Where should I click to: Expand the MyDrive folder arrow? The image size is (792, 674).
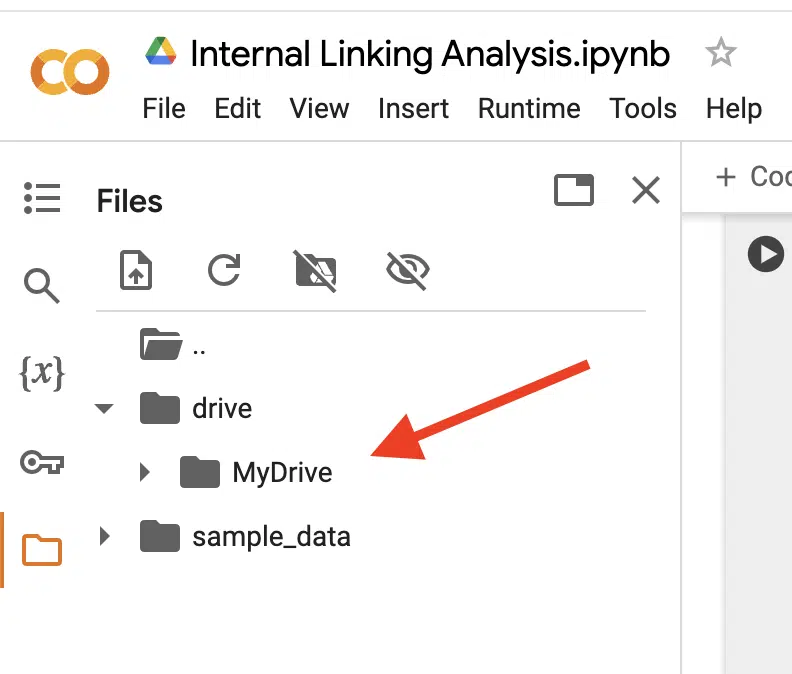[145, 472]
